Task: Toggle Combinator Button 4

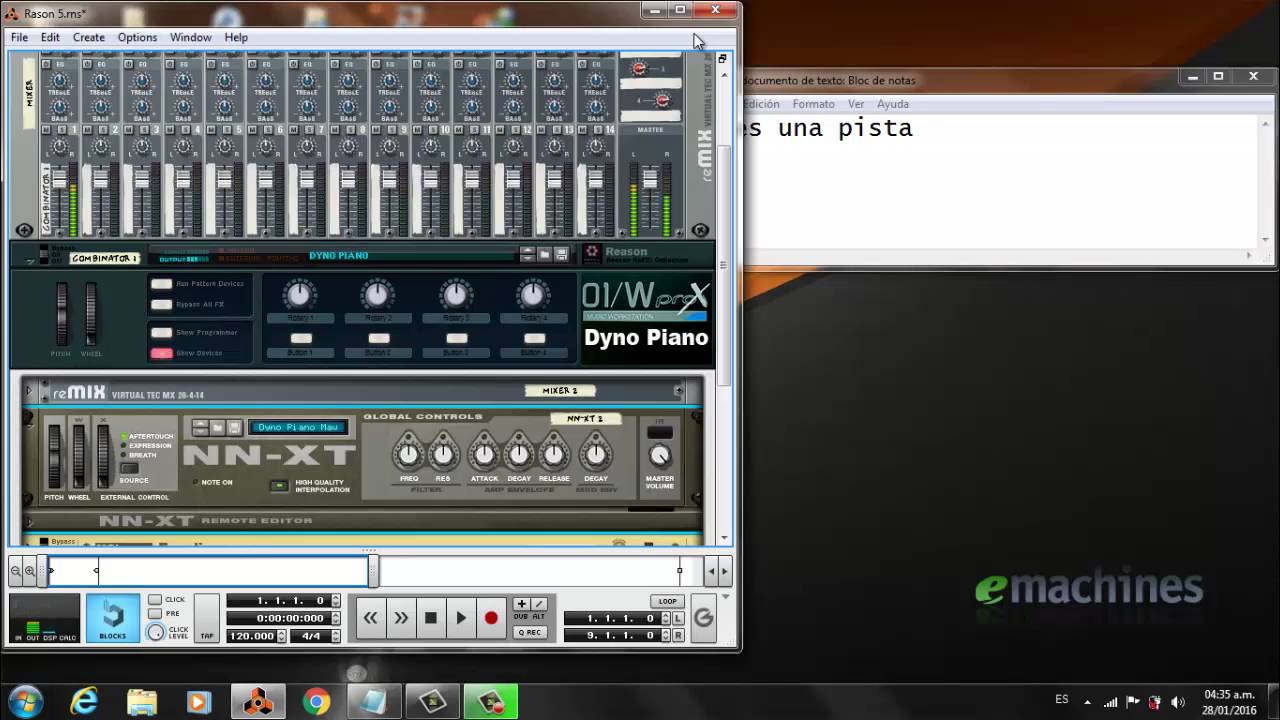Action: click(x=534, y=339)
